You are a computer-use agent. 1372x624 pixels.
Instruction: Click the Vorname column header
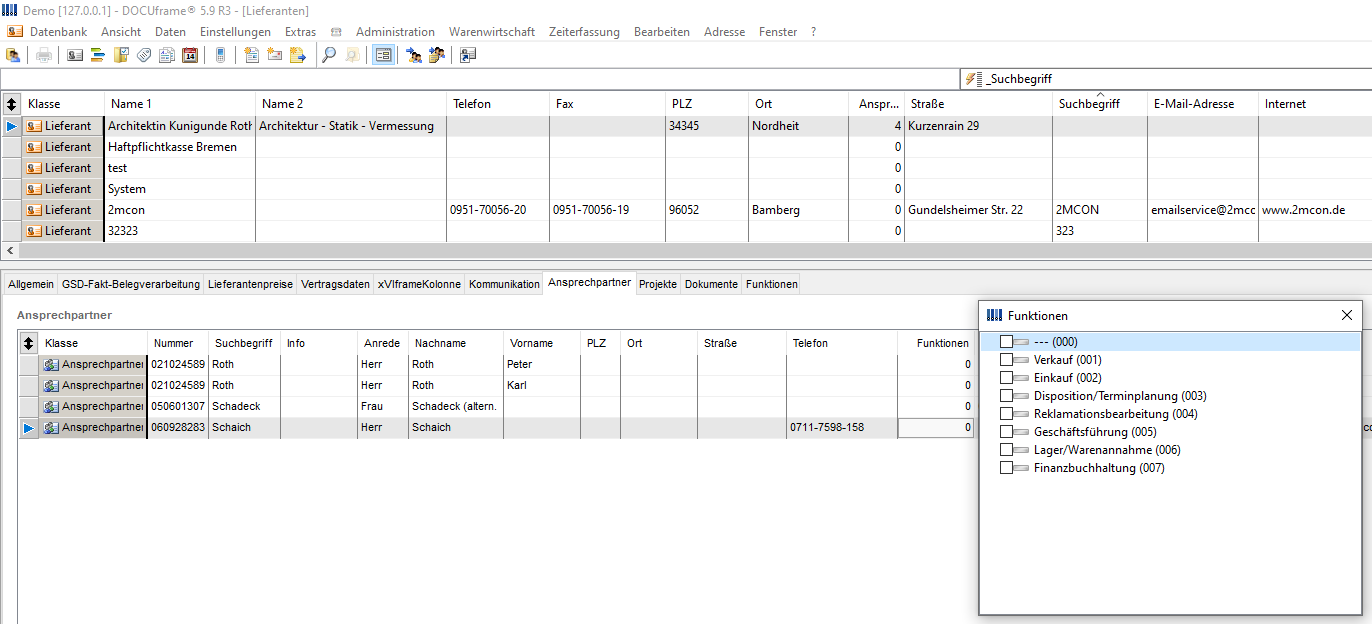[542, 343]
